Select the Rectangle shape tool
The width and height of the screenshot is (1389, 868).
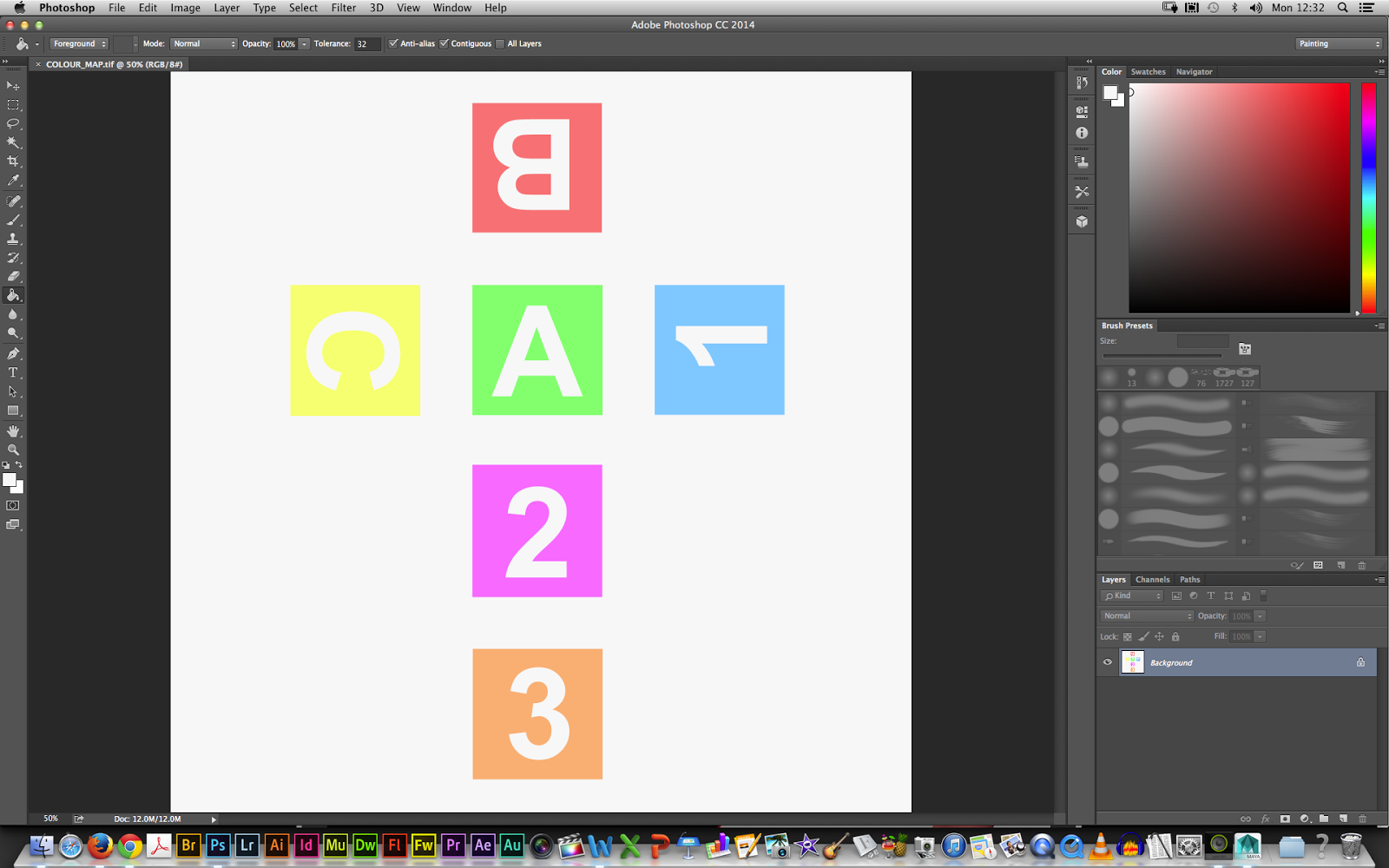(13, 411)
